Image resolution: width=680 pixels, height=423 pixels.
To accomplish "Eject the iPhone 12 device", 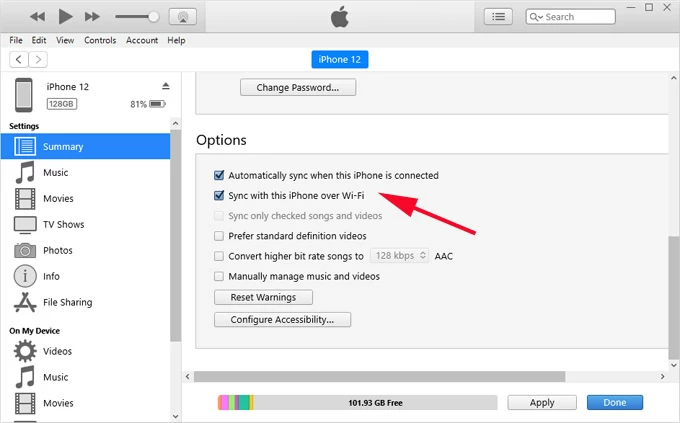I will pyautogui.click(x=166, y=86).
